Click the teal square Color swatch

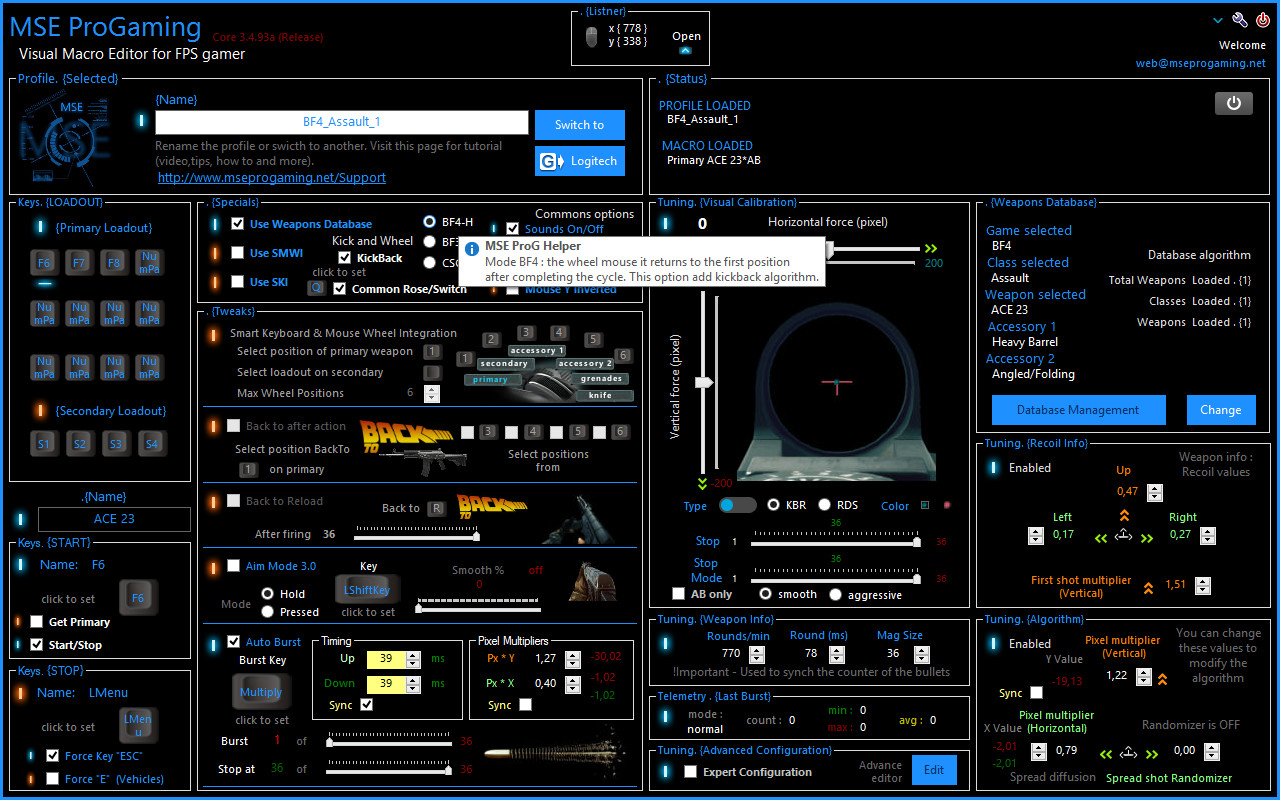point(925,505)
